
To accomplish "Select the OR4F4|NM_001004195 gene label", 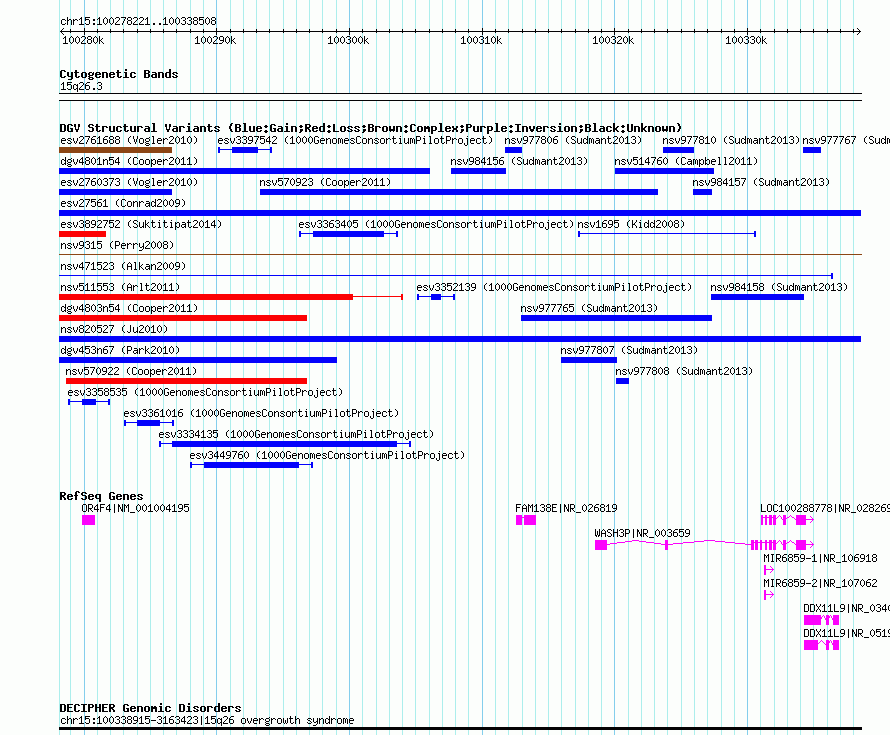I will click(x=135, y=508).
